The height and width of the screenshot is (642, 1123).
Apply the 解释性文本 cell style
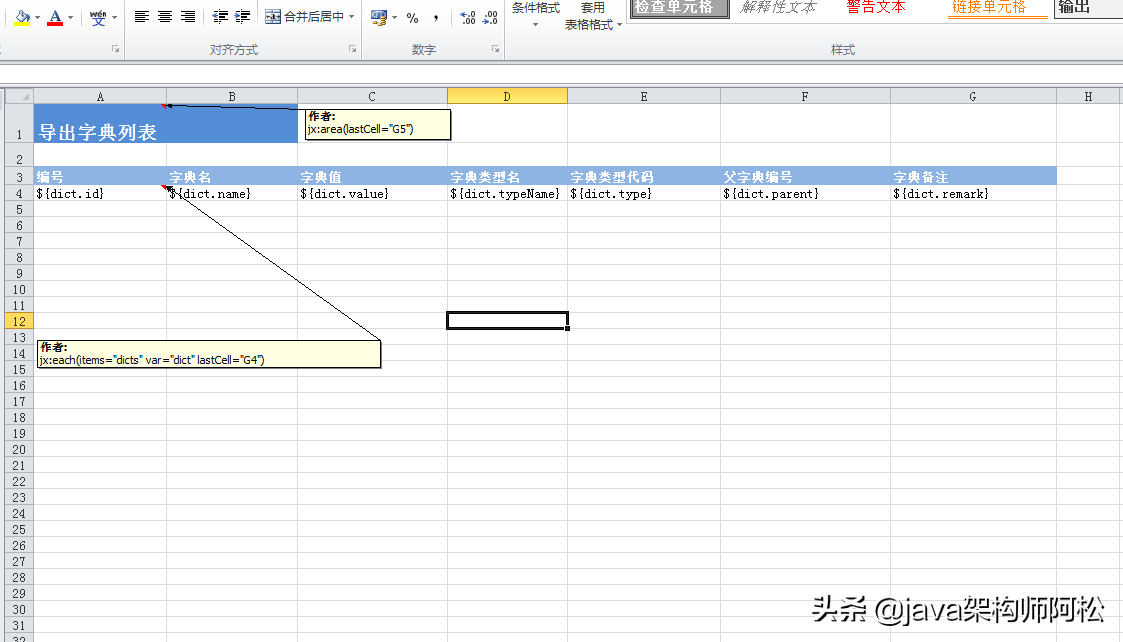tap(778, 8)
